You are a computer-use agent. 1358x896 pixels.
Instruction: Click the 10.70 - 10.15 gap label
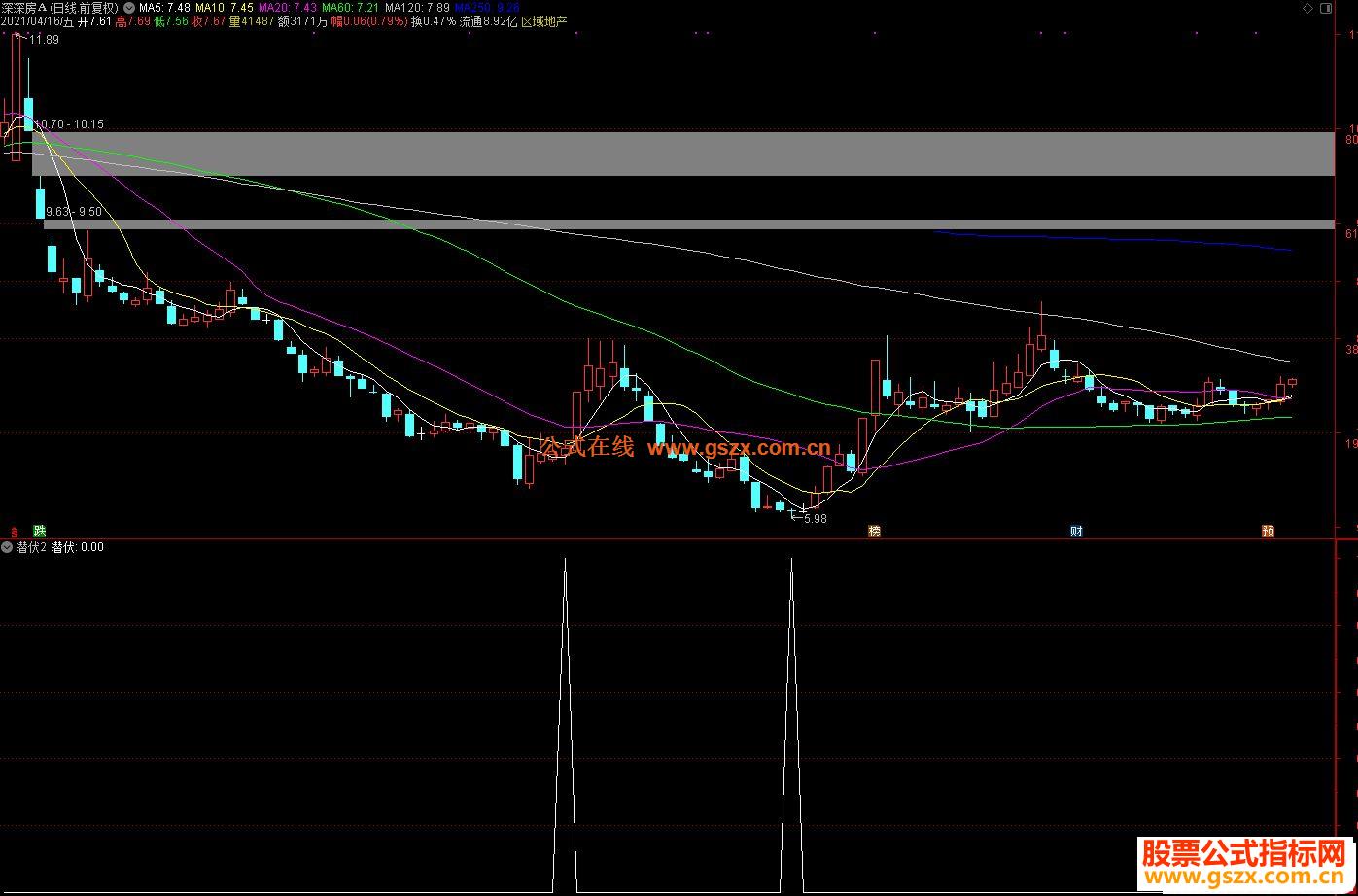coord(69,124)
